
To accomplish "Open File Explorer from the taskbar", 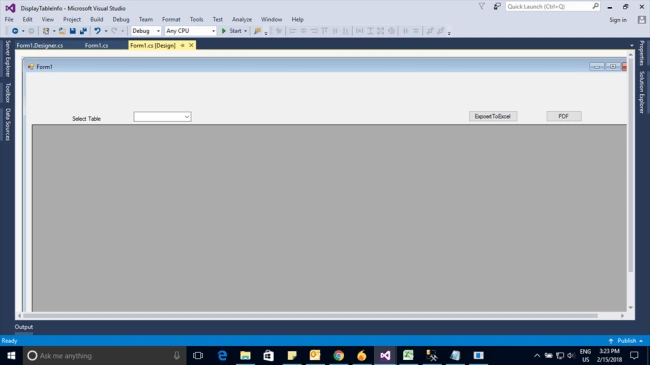I will 245,355.
